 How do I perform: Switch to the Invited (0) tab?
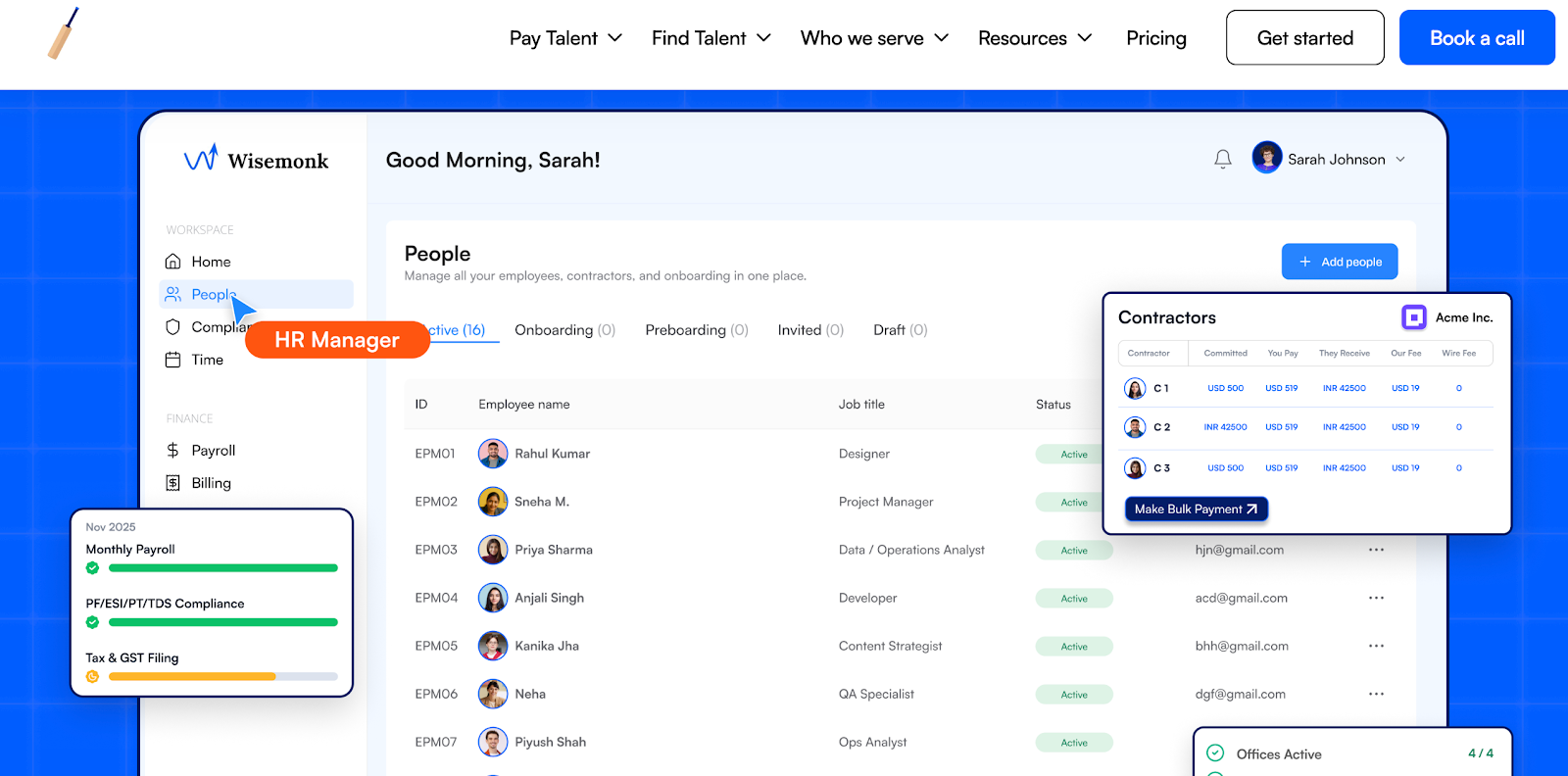coord(810,330)
